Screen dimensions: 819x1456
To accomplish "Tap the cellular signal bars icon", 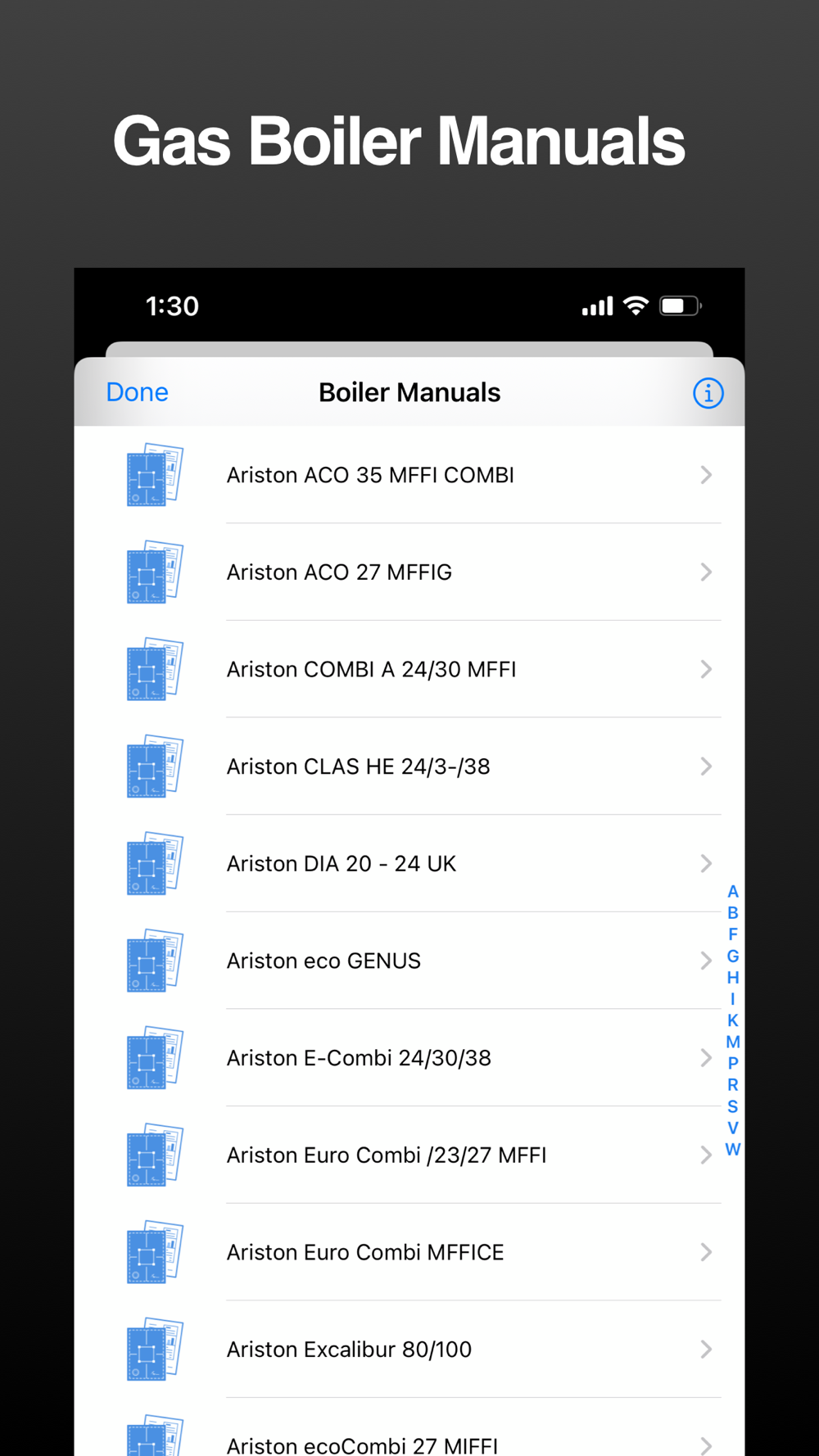I will (x=597, y=307).
